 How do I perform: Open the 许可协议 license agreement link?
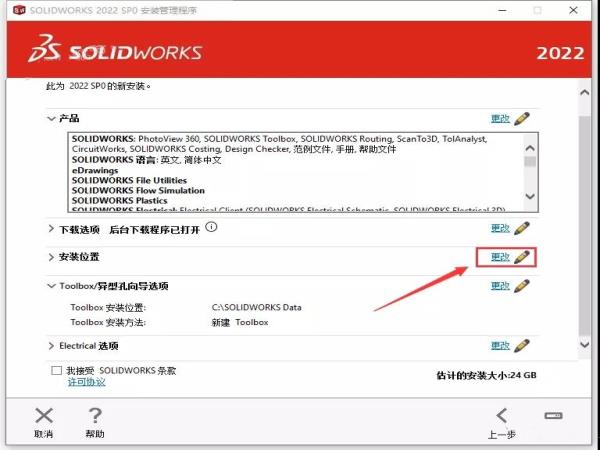pyautogui.click(x=86, y=382)
